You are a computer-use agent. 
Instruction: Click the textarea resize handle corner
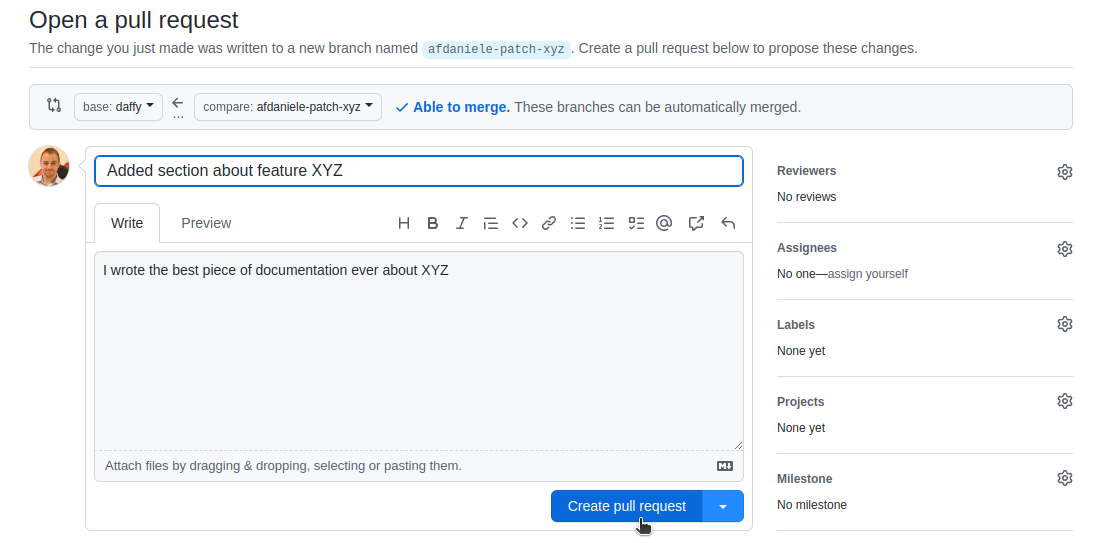point(738,445)
